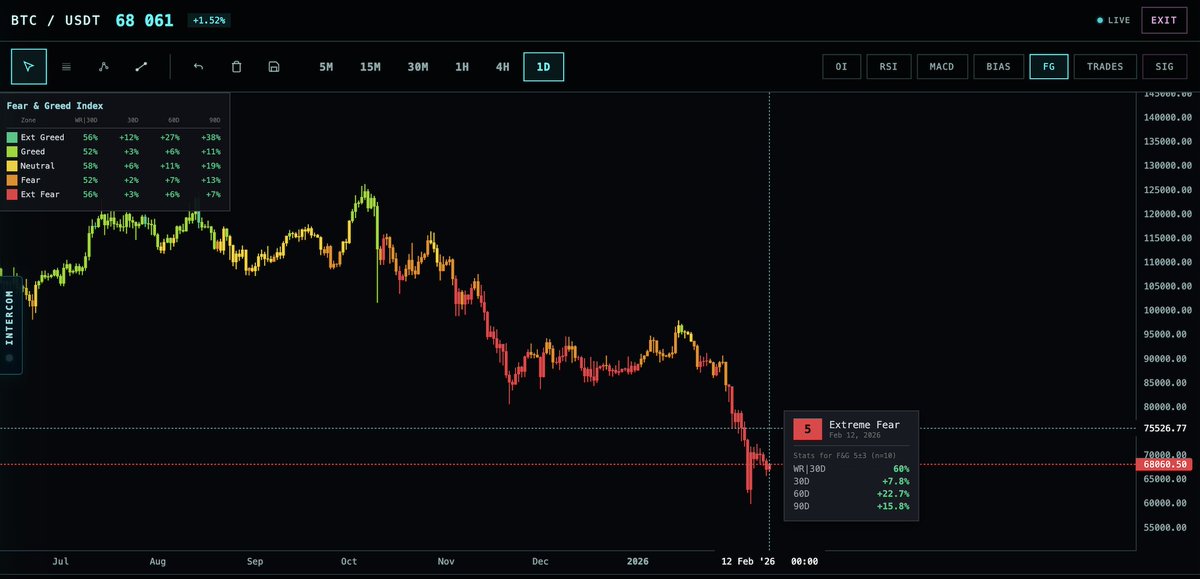Click the Fear & Greed Index title
Image resolution: width=1200 pixels, height=579 pixels.
click(55, 106)
